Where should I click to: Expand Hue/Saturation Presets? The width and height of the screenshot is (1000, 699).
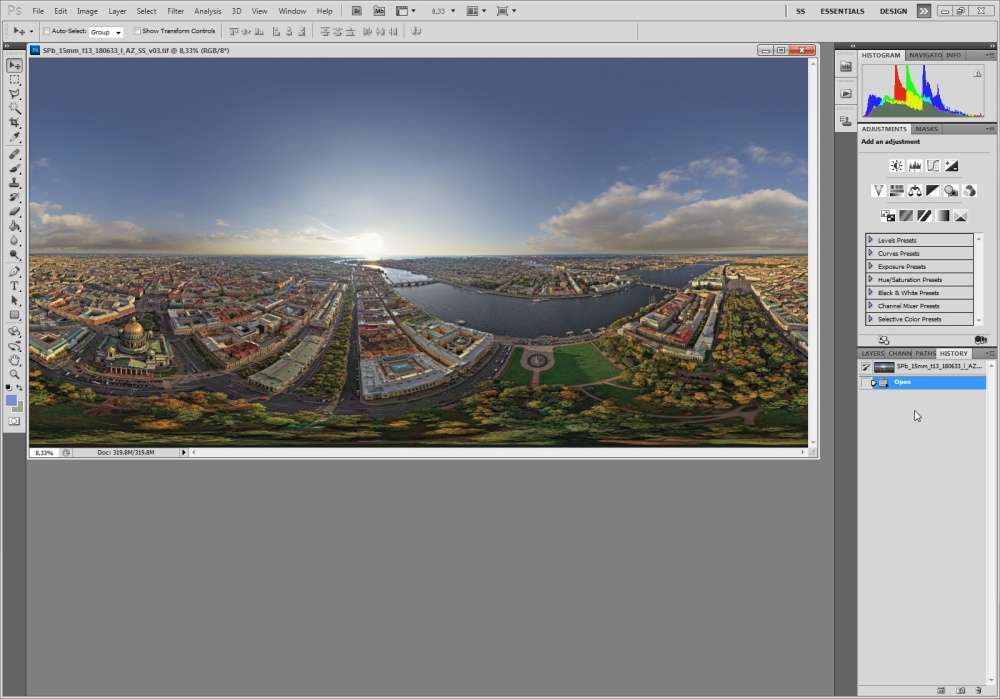coord(871,280)
